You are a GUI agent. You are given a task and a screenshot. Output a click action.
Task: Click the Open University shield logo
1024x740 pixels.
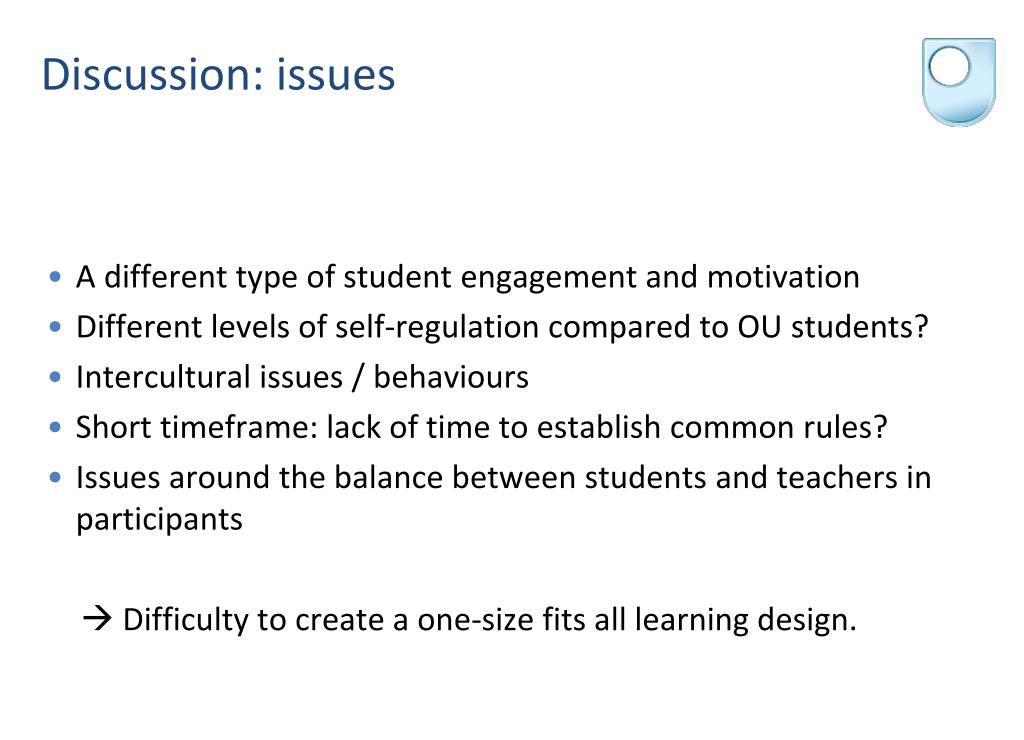tap(959, 82)
